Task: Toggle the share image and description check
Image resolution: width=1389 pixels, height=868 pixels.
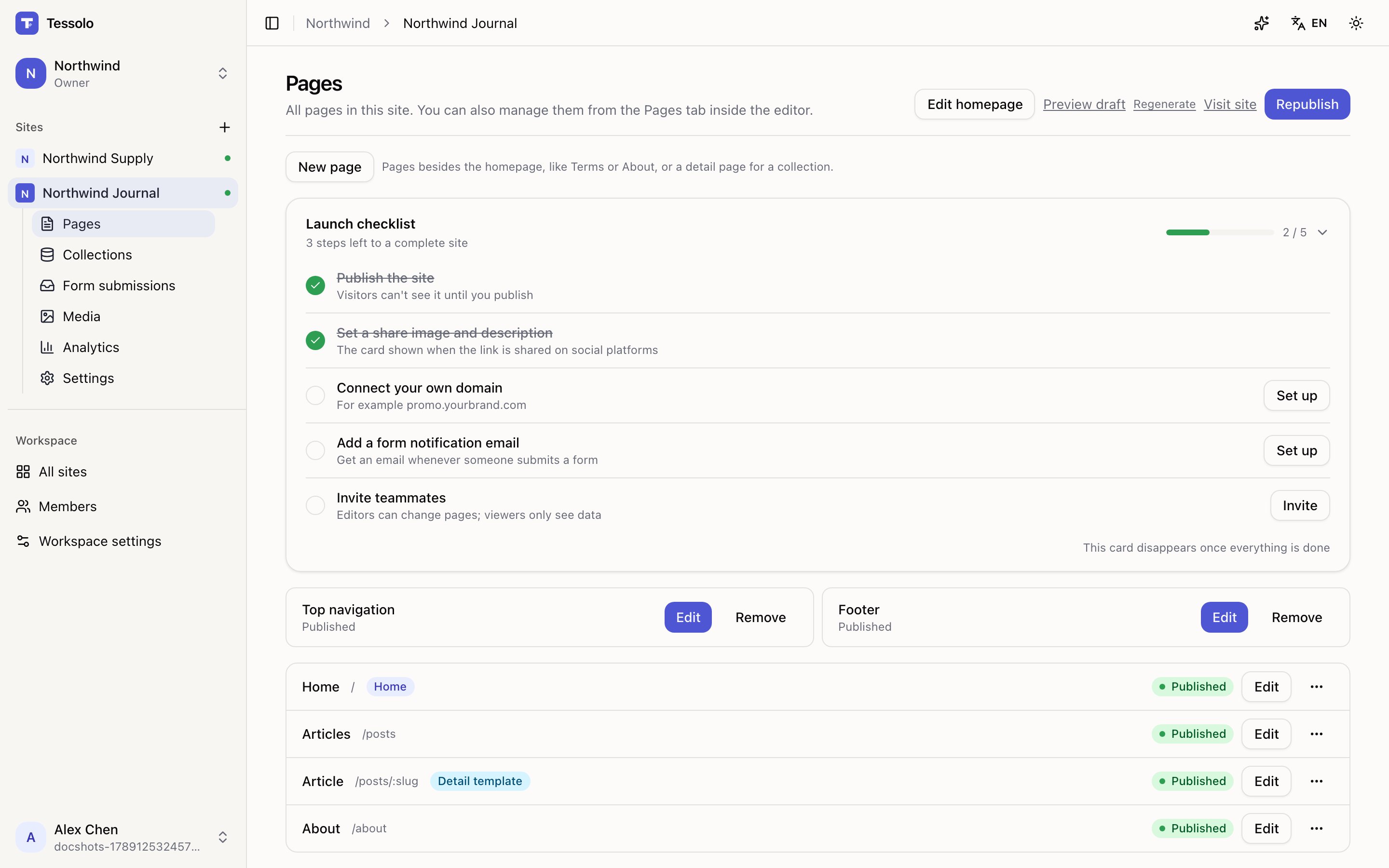Action: click(315, 340)
